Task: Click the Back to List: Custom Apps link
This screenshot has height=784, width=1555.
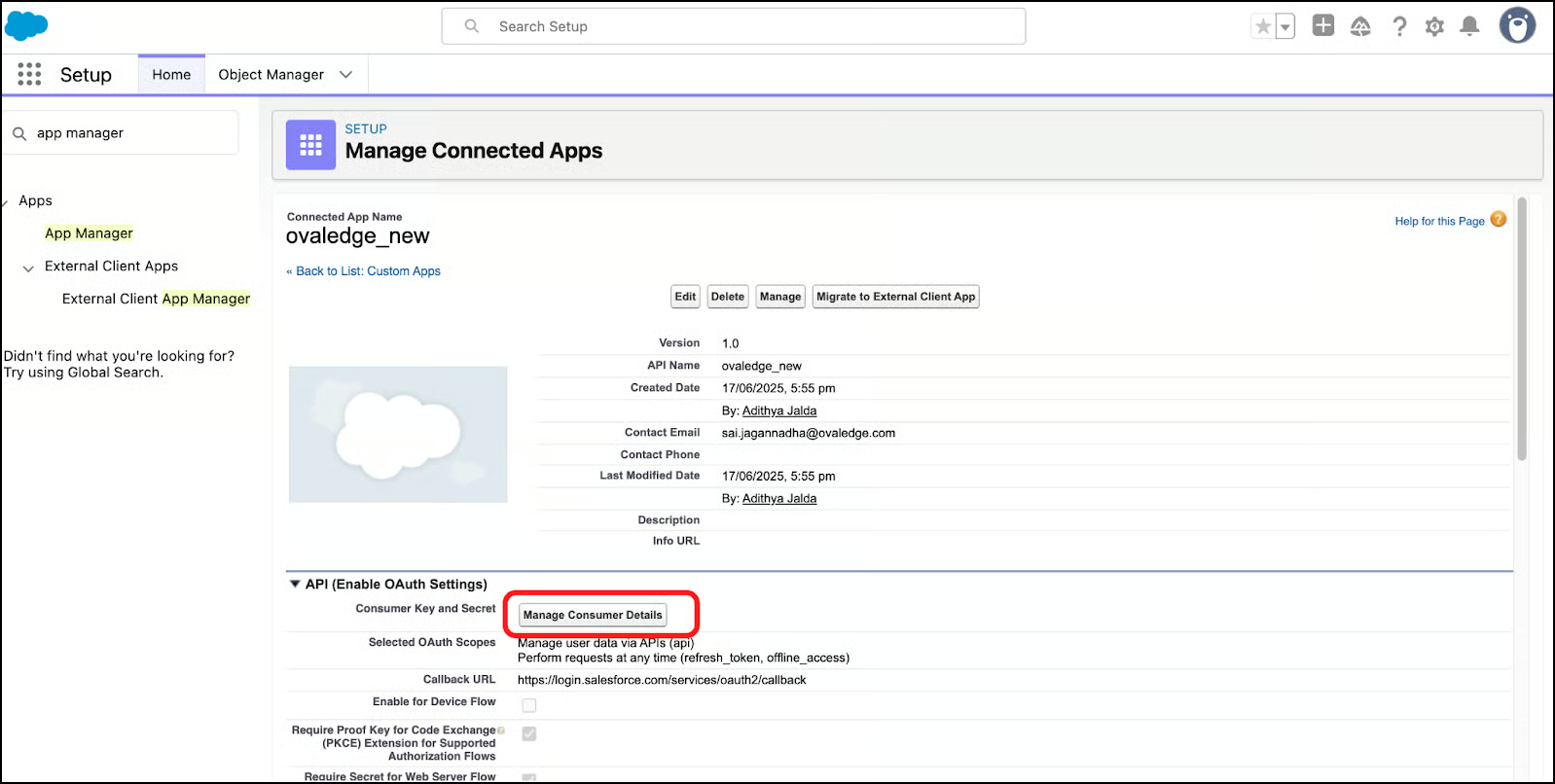Action: click(x=368, y=271)
